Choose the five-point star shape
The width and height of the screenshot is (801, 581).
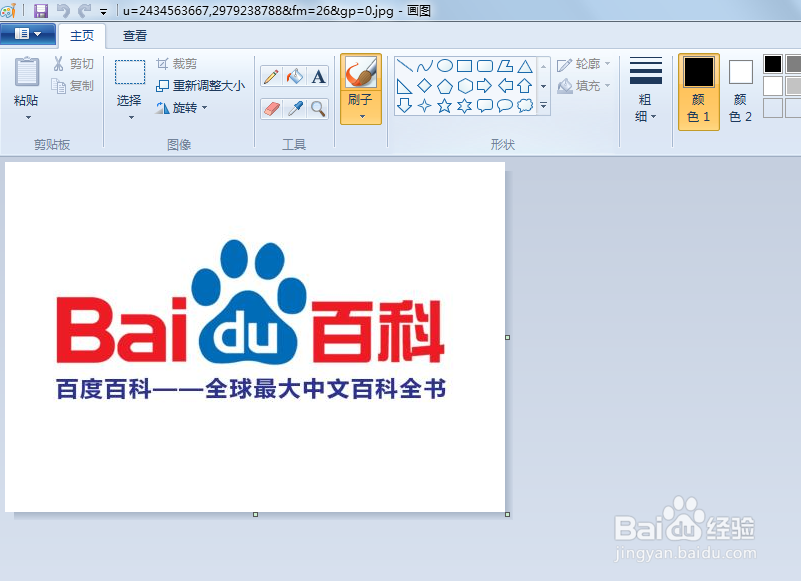tap(445, 106)
